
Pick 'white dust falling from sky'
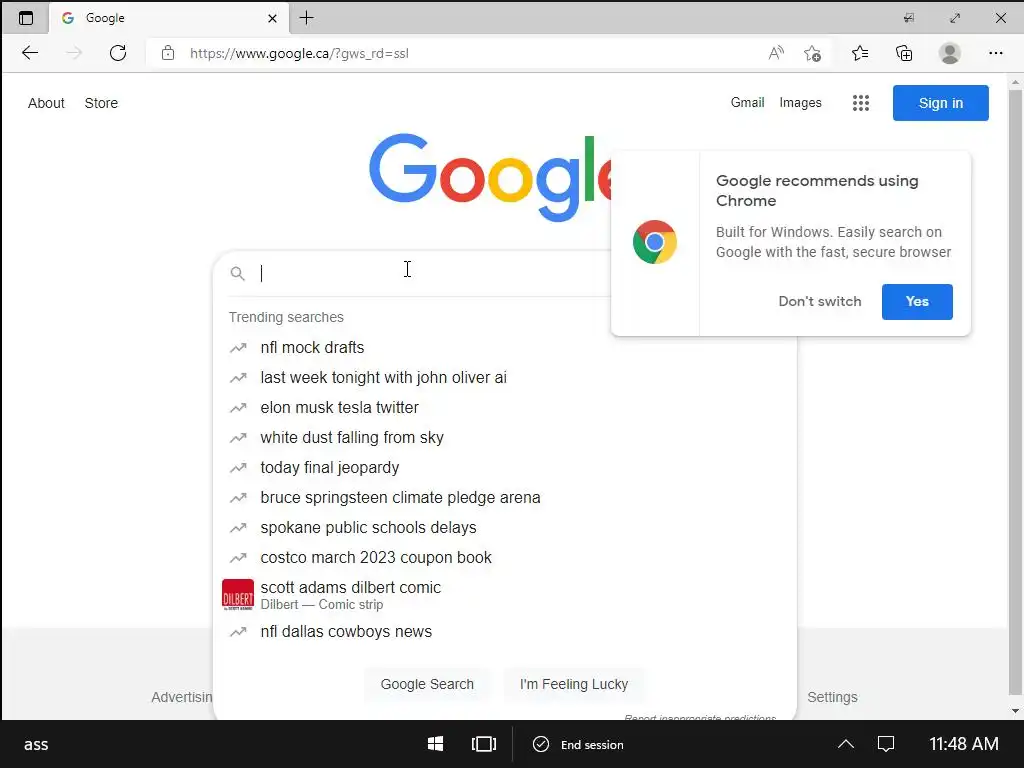[504, 438]
